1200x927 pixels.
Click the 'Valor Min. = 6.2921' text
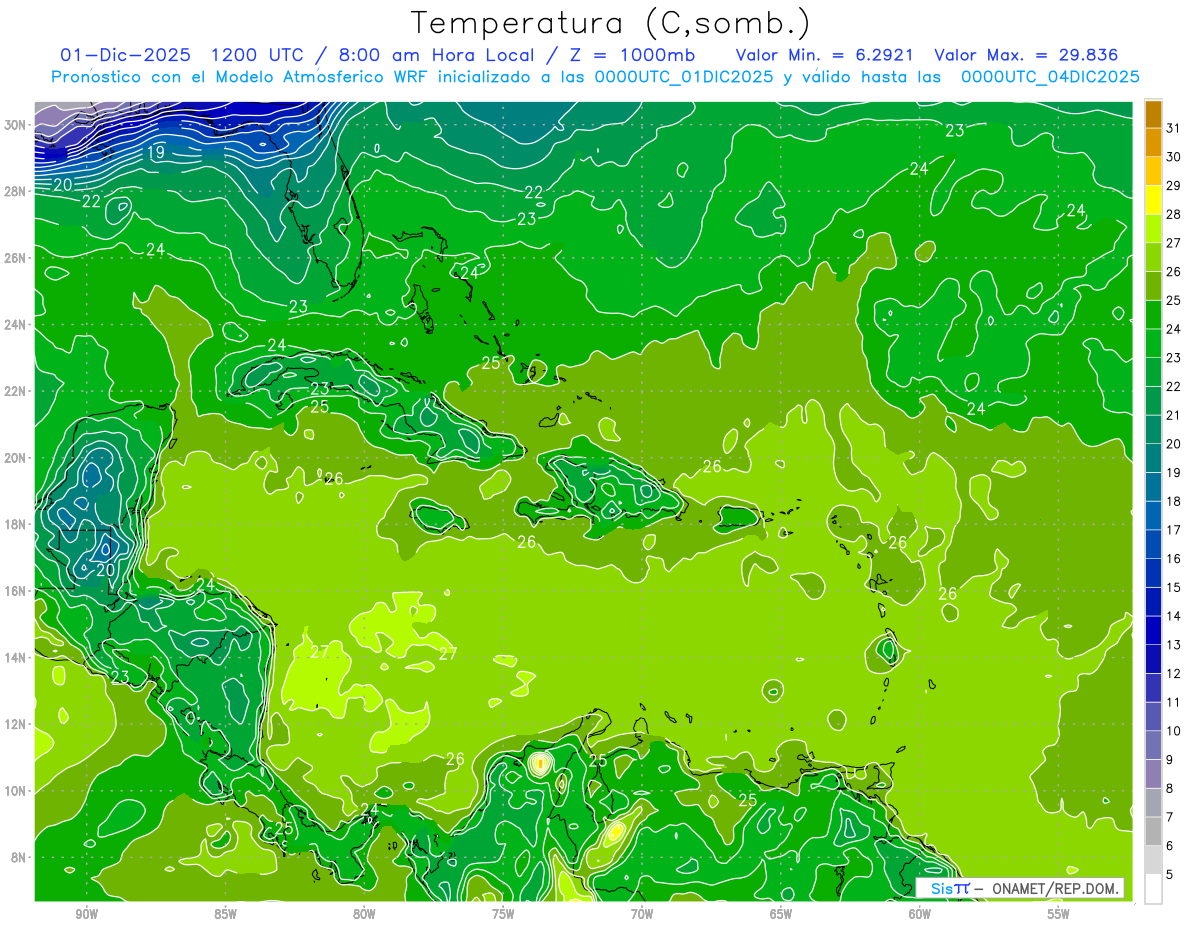coord(825,55)
